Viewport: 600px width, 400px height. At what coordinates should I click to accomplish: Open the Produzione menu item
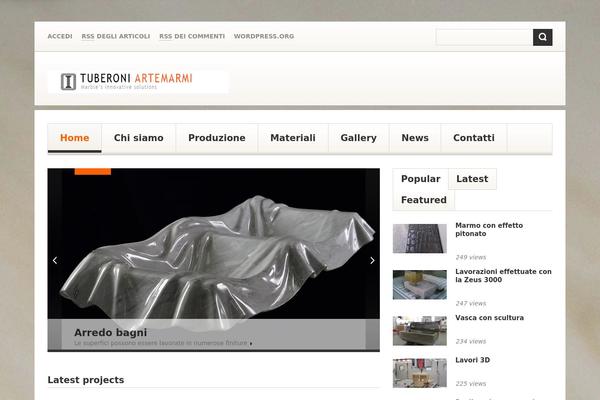[217, 138]
